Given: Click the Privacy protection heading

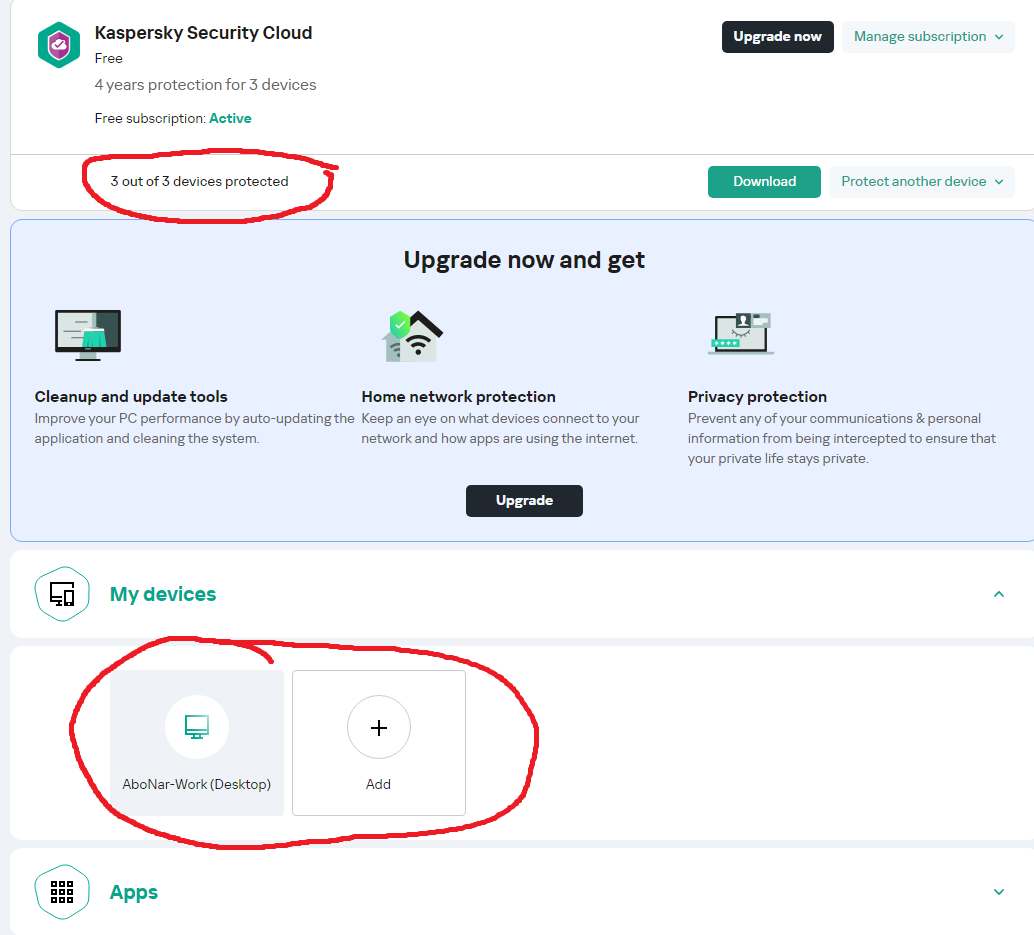Looking at the screenshot, I should coord(757,397).
